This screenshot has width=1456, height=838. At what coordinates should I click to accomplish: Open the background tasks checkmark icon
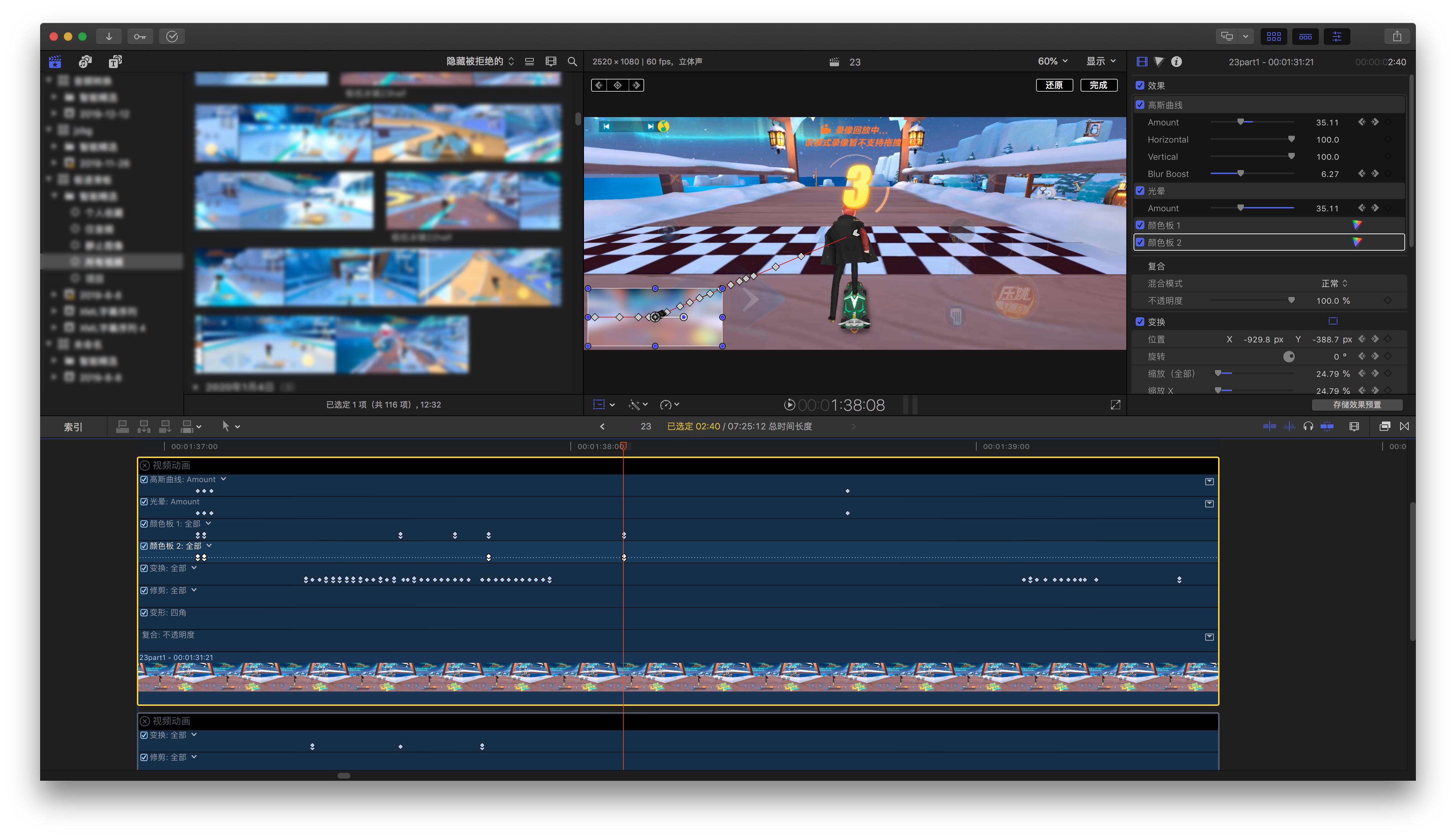pyautogui.click(x=172, y=36)
